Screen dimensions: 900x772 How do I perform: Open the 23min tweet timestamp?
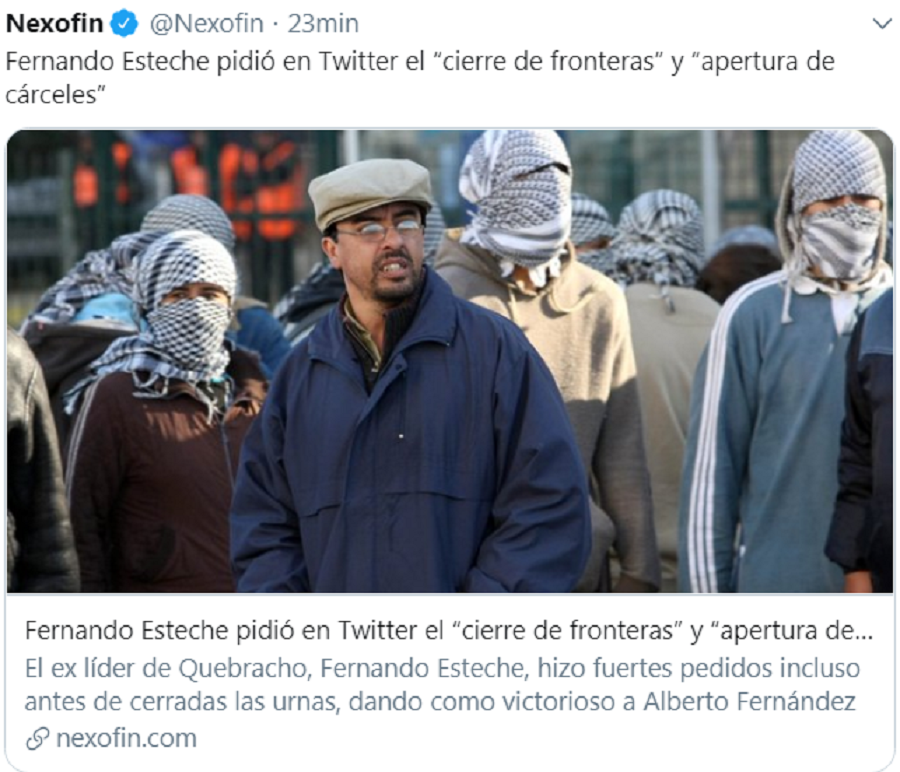(323, 24)
